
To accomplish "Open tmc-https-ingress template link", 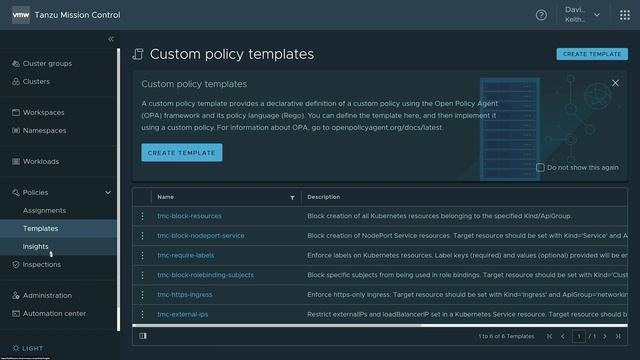I will (x=185, y=295).
